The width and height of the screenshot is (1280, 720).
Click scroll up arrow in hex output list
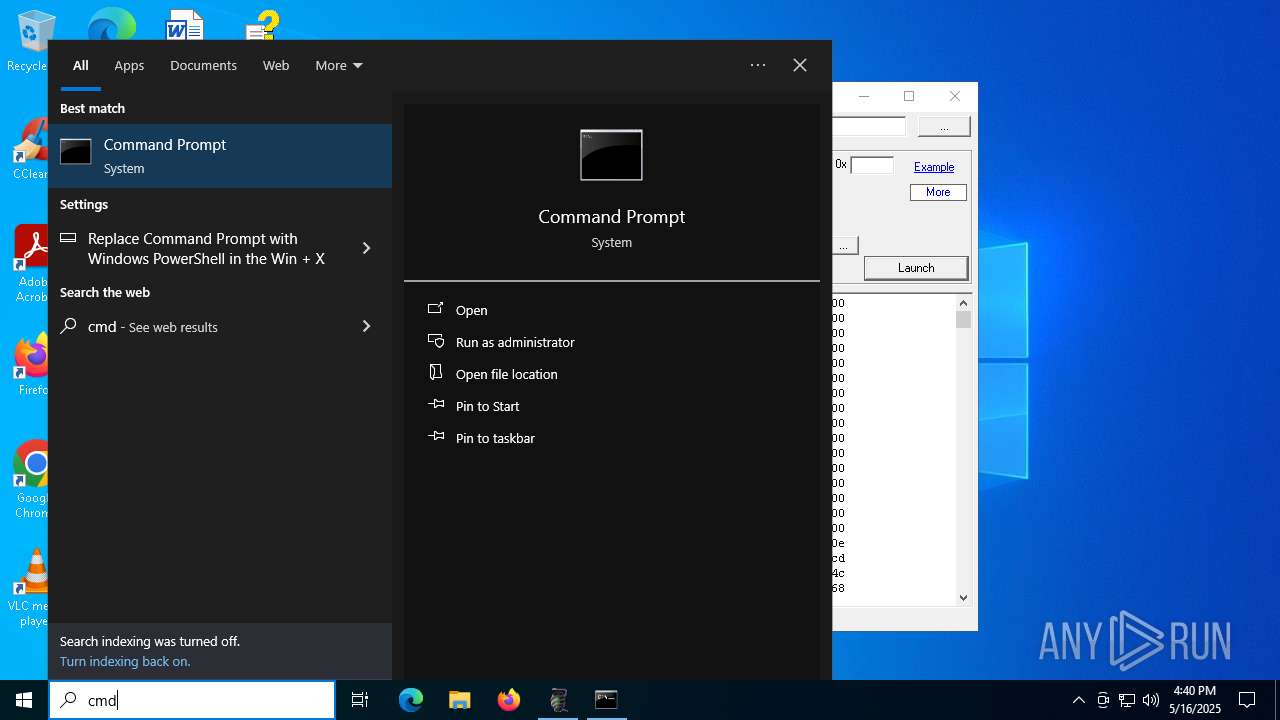(963, 303)
